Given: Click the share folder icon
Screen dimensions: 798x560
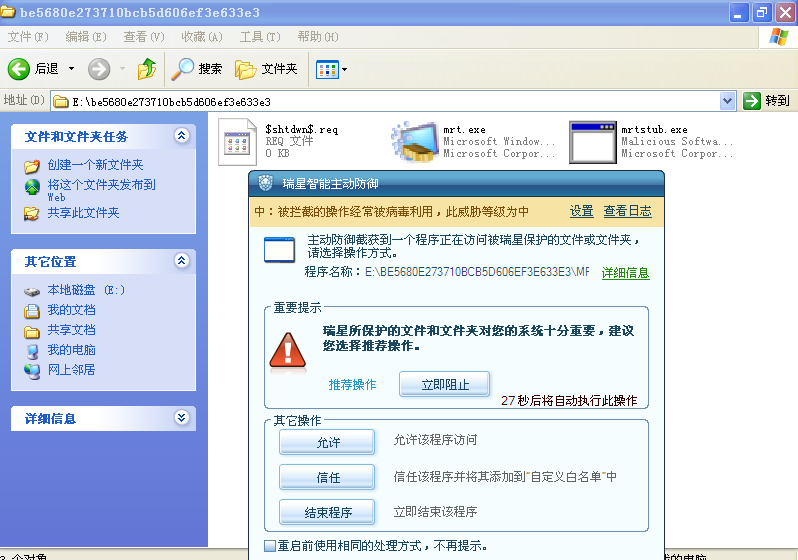Looking at the screenshot, I should (32, 214).
